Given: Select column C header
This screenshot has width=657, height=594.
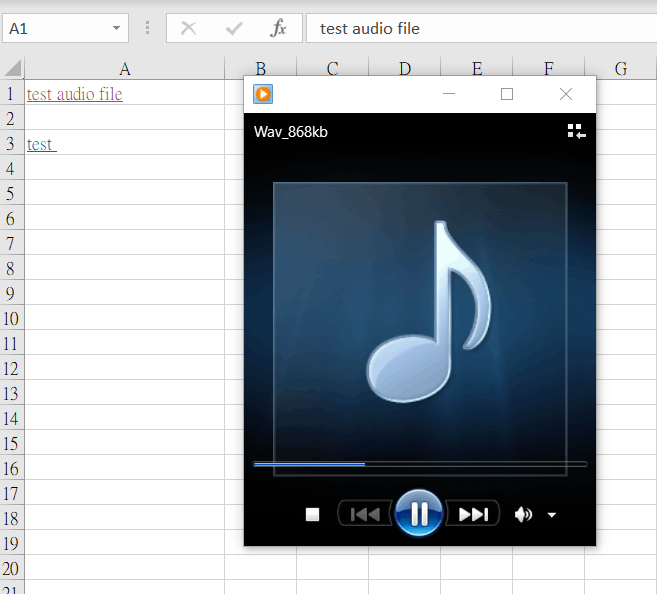Looking at the screenshot, I should click(x=332, y=67).
